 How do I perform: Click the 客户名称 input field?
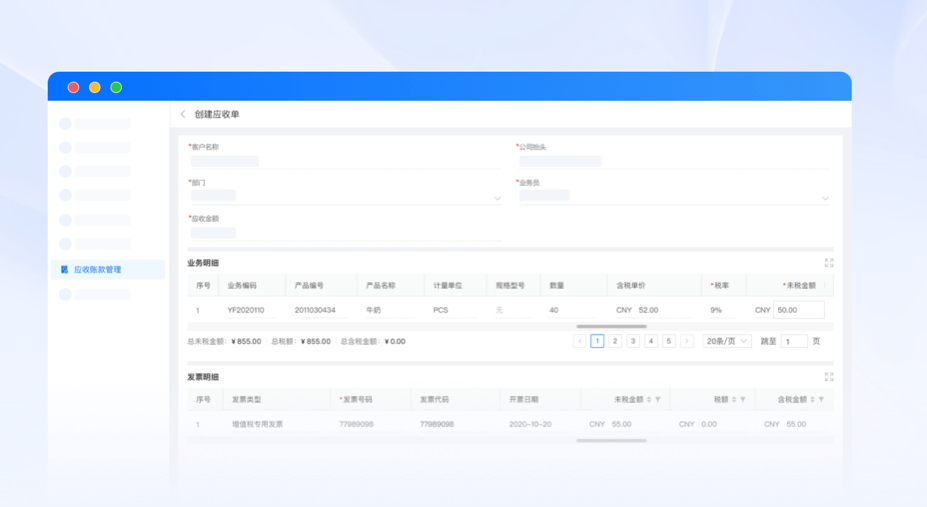point(344,162)
